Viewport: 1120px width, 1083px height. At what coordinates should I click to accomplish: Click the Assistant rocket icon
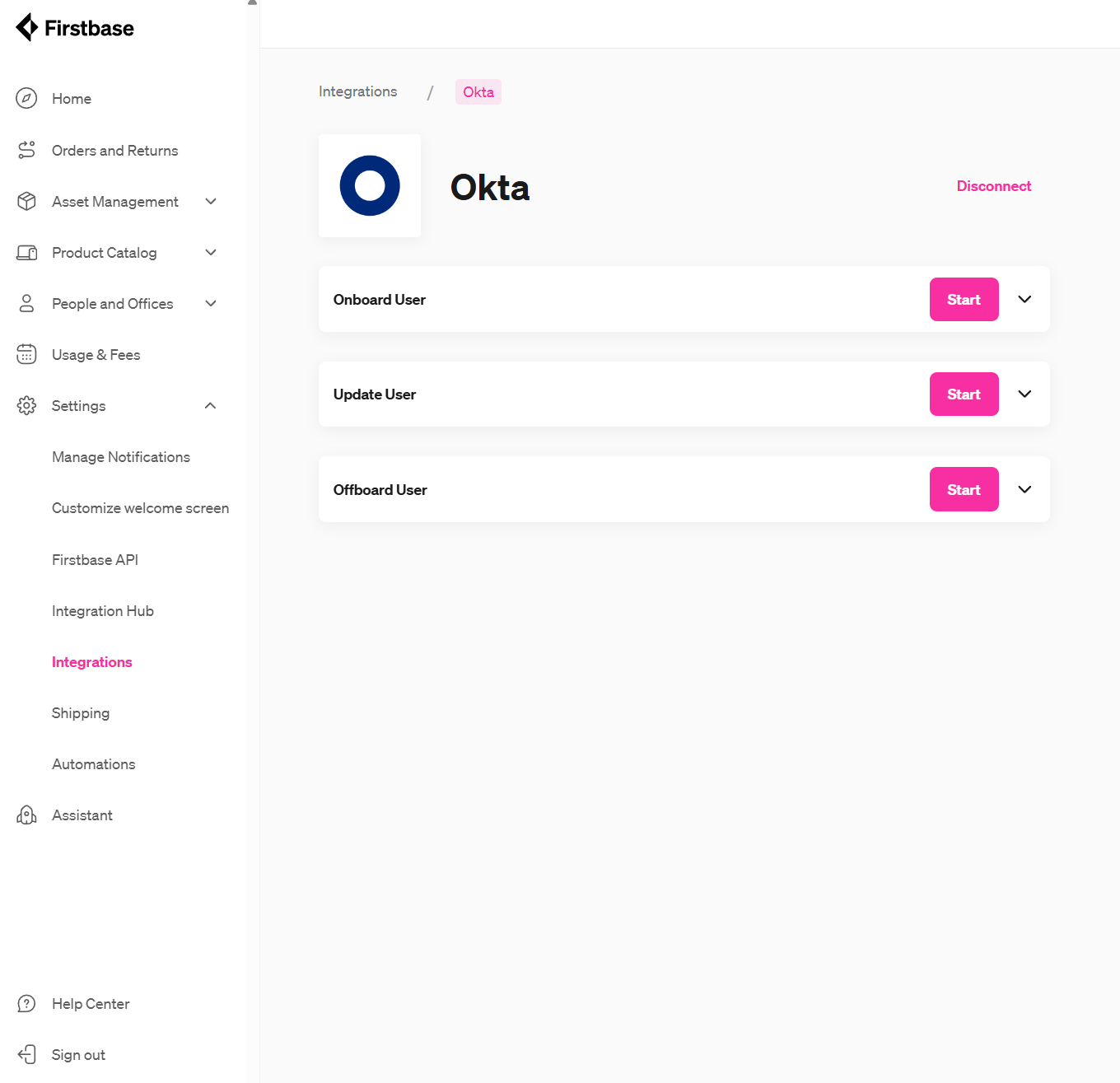(x=26, y=815)
